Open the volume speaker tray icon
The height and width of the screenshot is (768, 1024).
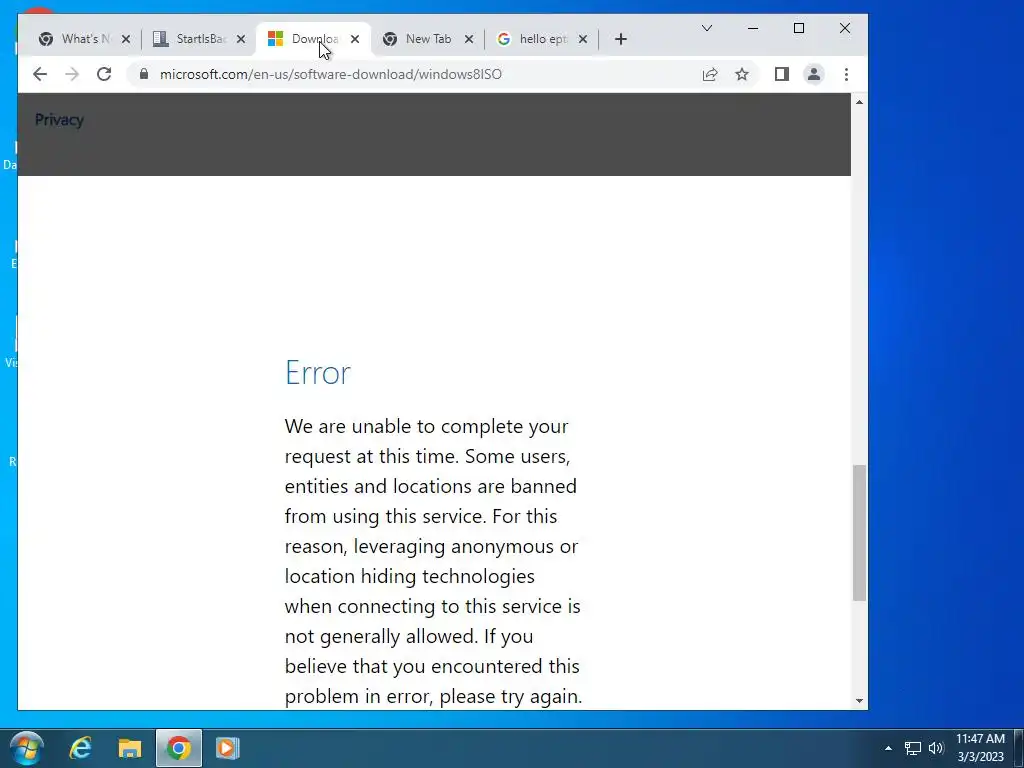click(936, 748)
